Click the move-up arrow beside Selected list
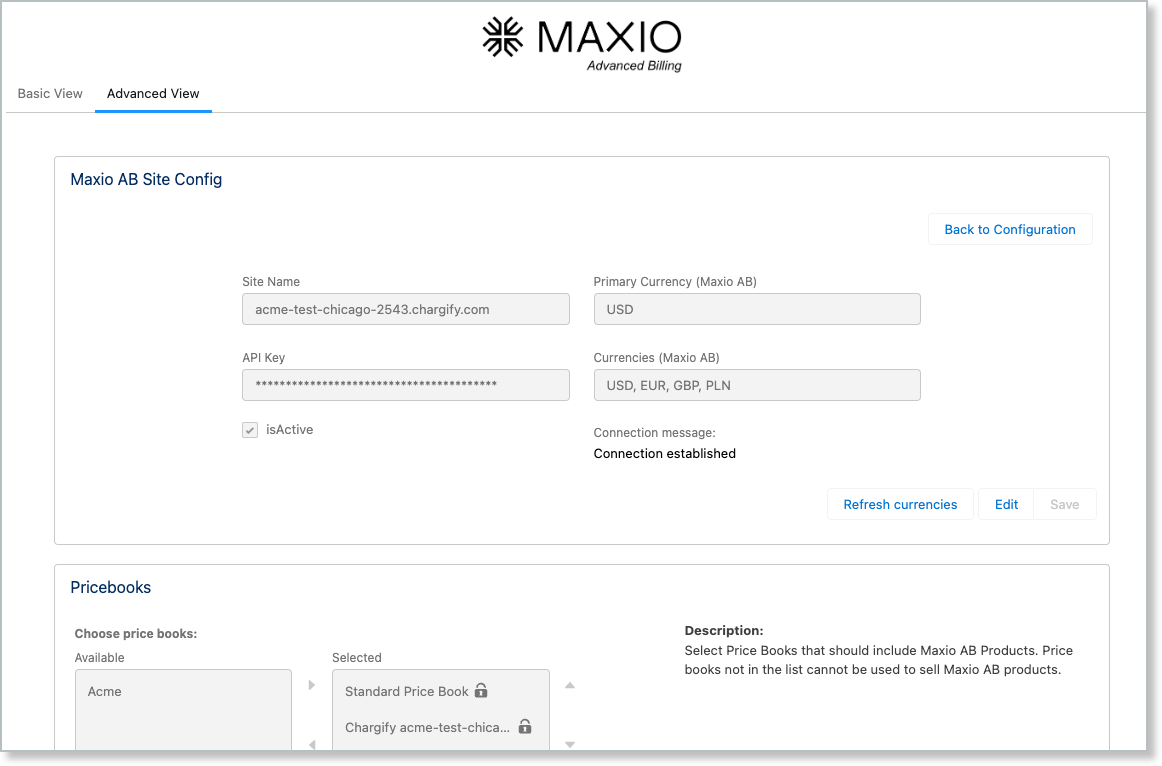Screen dimensions: 1162x766 tap(570, 685)
